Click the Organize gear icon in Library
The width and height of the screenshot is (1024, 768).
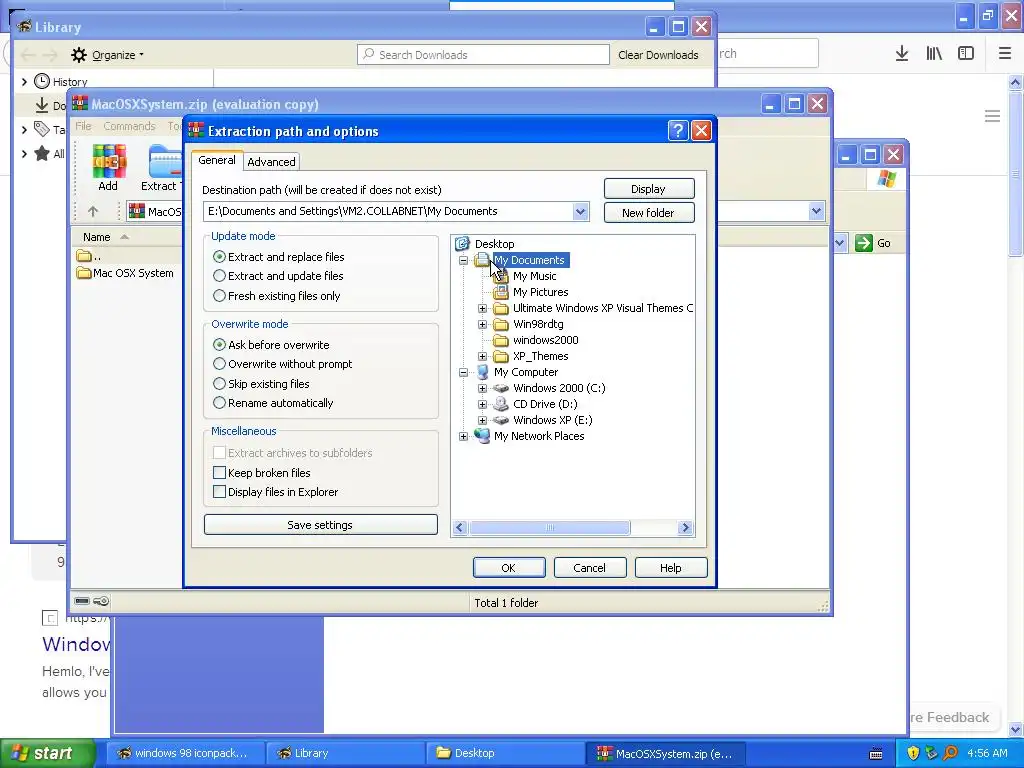(78, 55)
